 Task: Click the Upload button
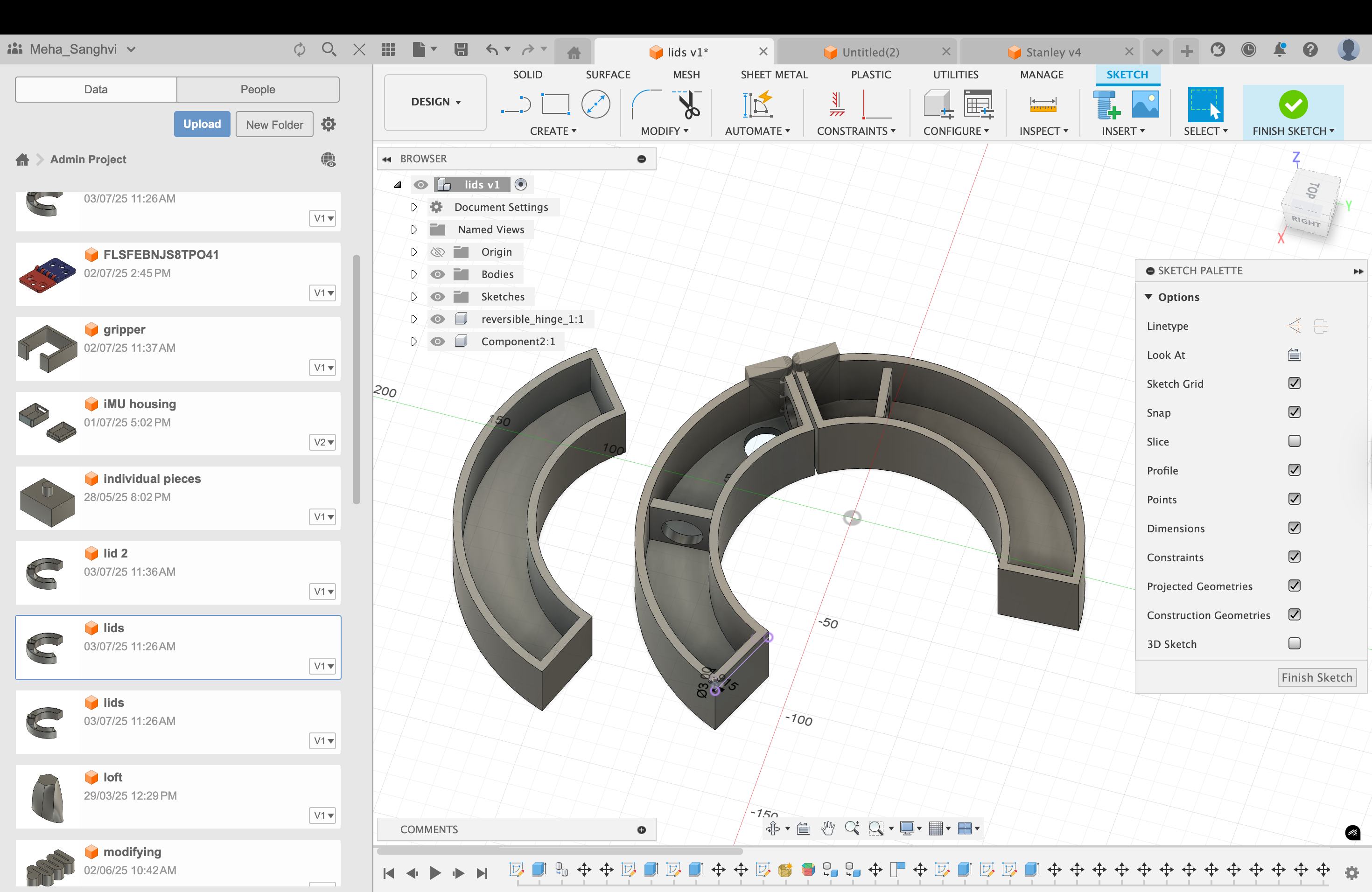coord(202,124)
